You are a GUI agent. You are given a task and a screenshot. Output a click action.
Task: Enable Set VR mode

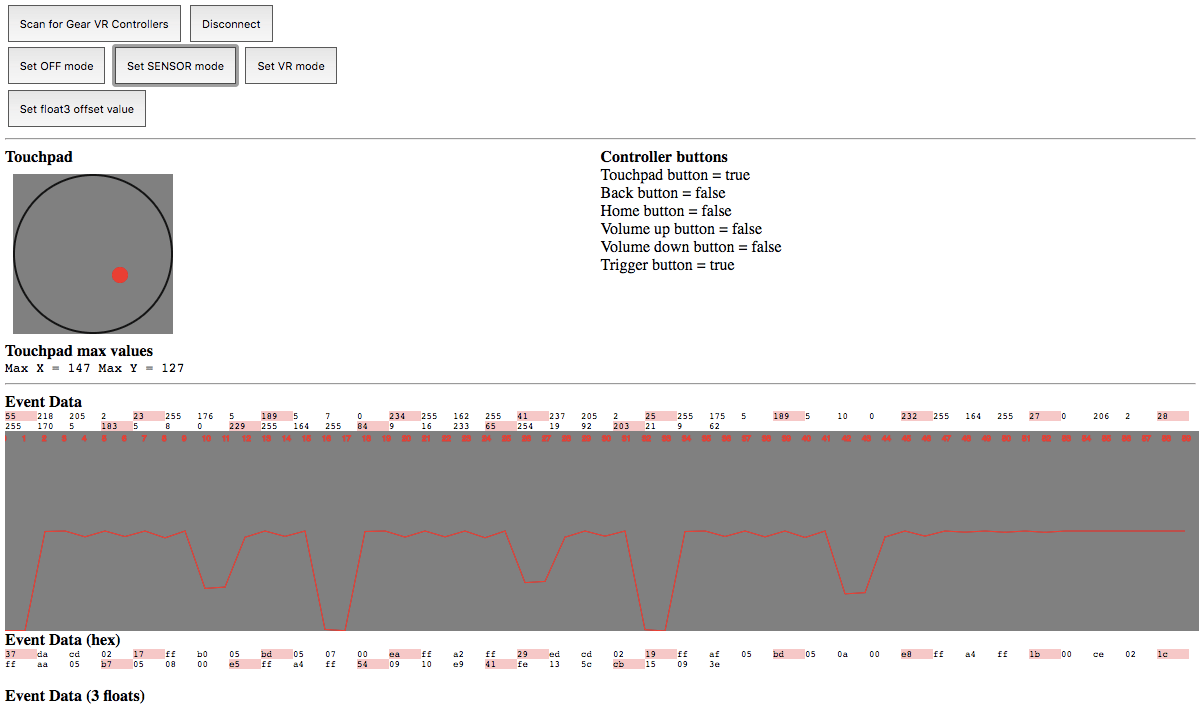pyautogui.click(x=290, y=66)
